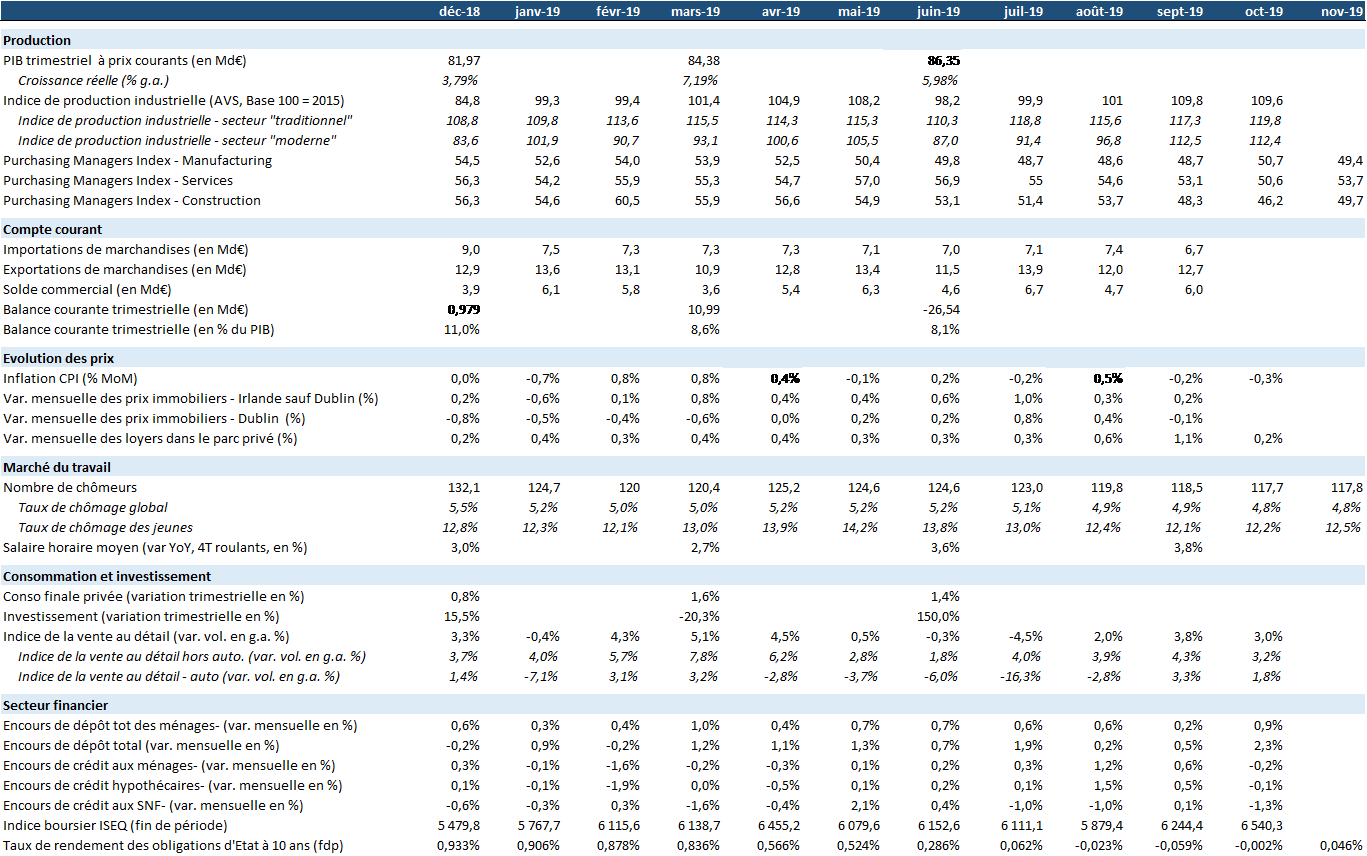Select the Croissance réelle (% g.a.) label
The image size is (1367, 856).
94,81
